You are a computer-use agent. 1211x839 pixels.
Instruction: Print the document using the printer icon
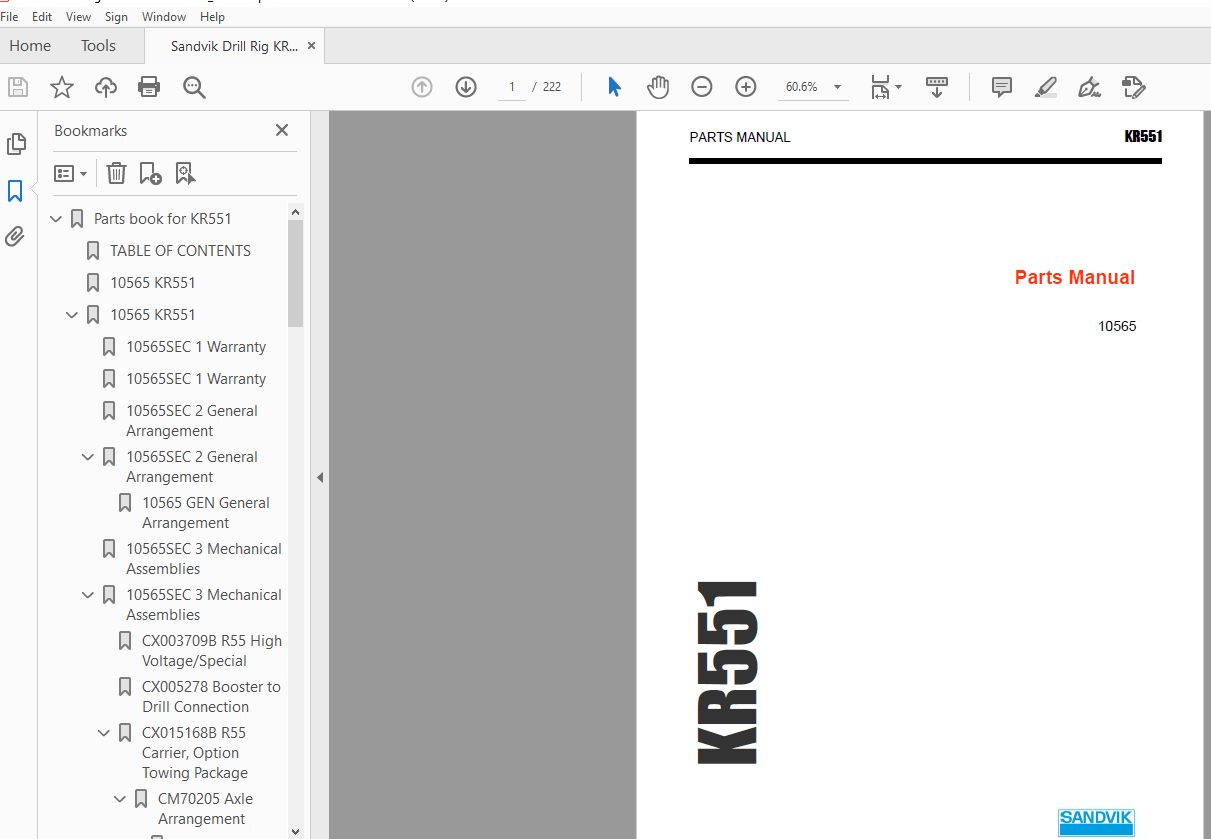coord(149,87)
